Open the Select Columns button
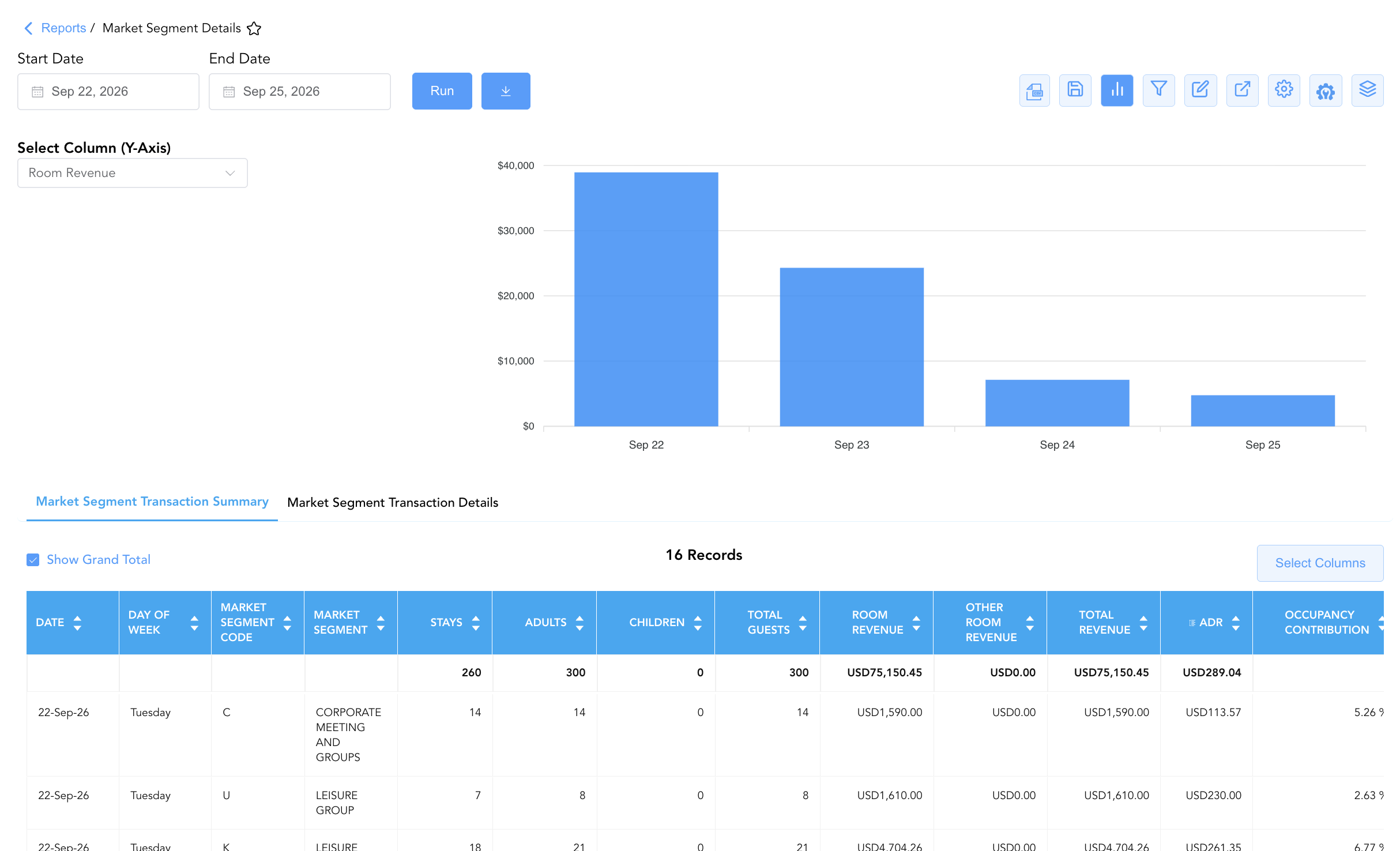Image resolution: width=1400 pixels, height=851 pixels. (1320, 563)
